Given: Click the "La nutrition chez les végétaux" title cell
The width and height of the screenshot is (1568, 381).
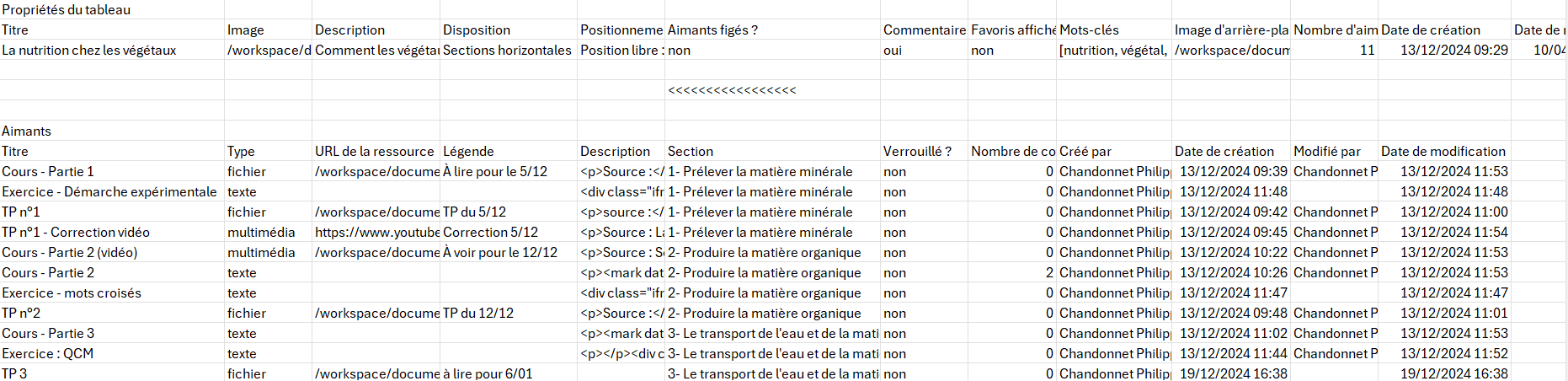Looking at the screenshot, I should [89, 51].
